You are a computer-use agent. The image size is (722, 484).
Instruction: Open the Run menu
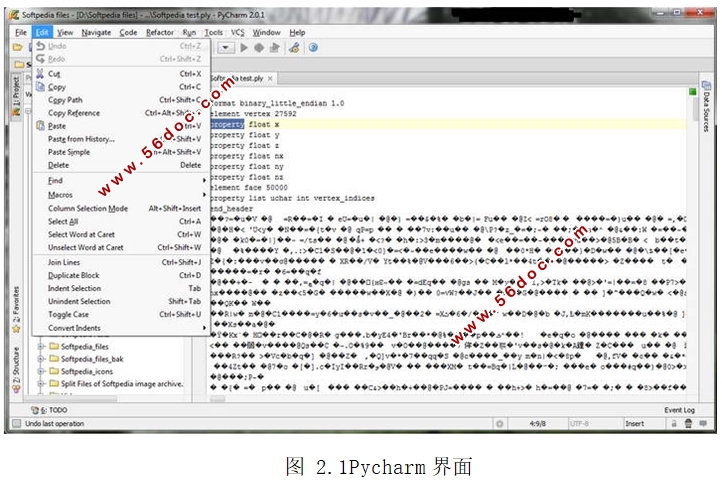tap(189, 32)
